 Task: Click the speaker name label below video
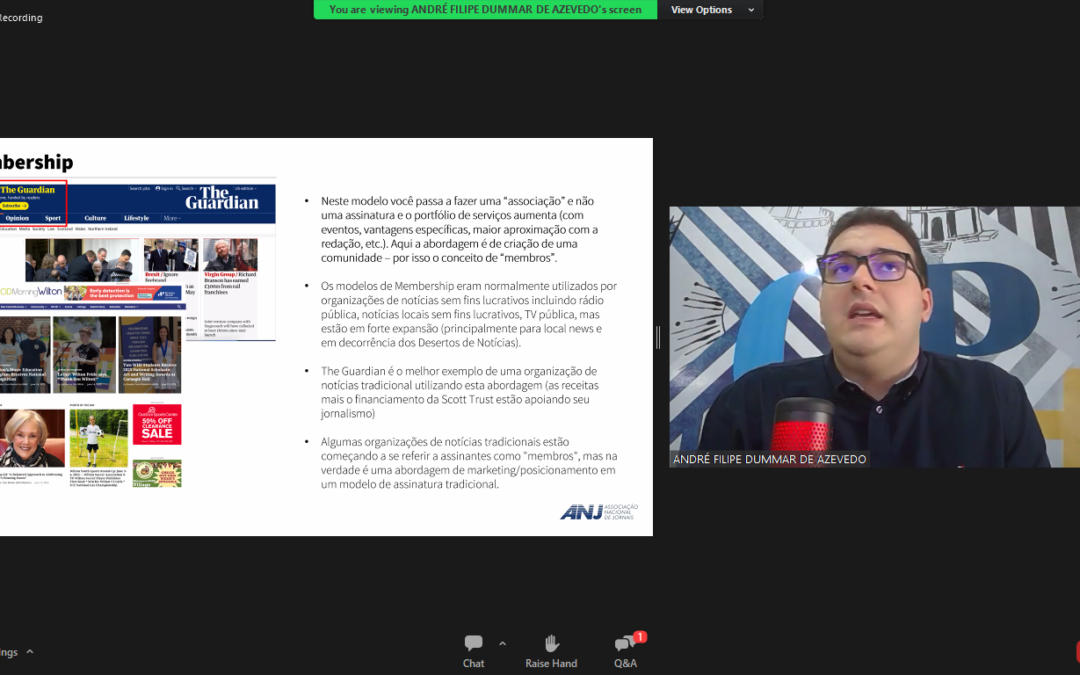pos(769,459)
